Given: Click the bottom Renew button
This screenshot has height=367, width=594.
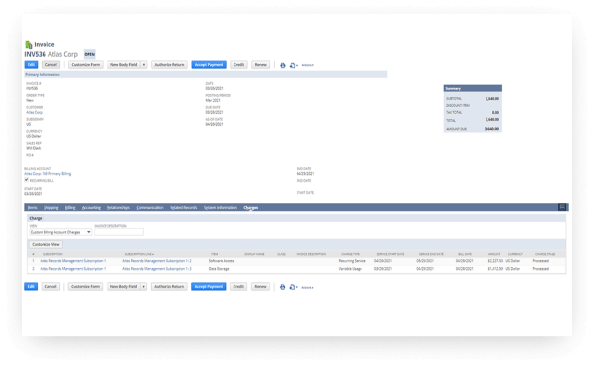Looking at the screenshot, I should coord(260,287).
